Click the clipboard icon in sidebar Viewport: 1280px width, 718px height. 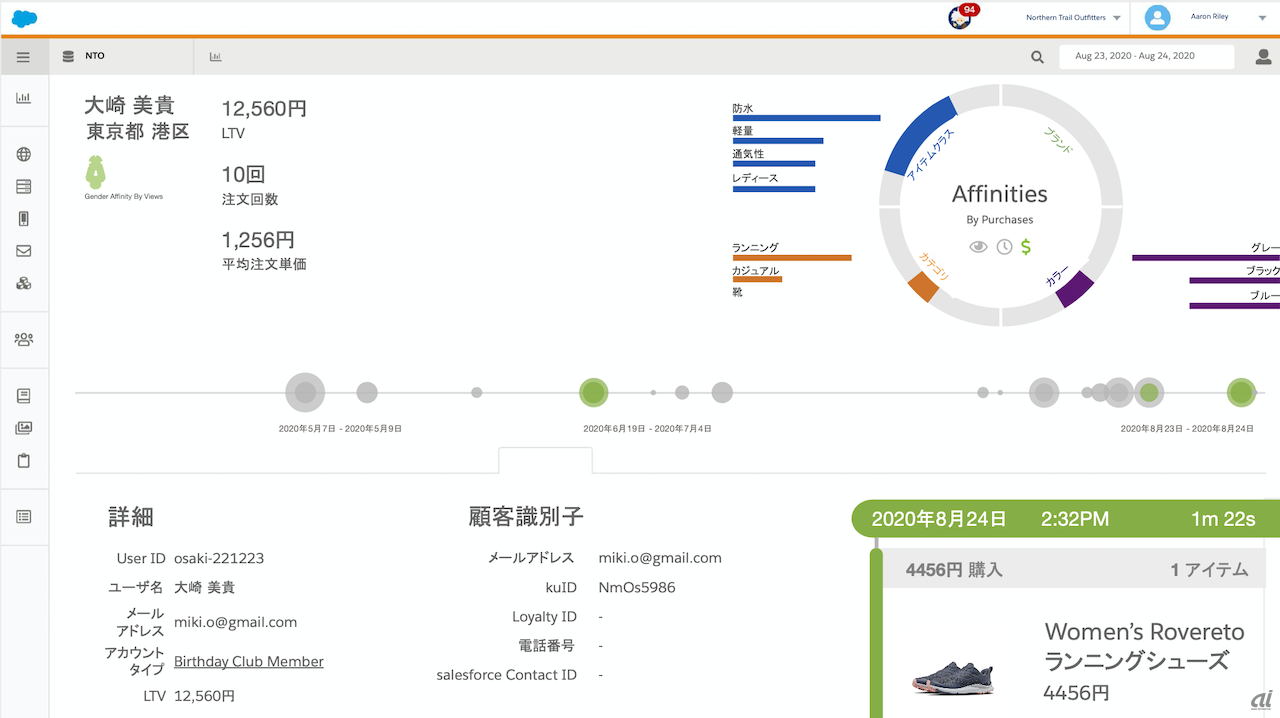coord(24,461)
